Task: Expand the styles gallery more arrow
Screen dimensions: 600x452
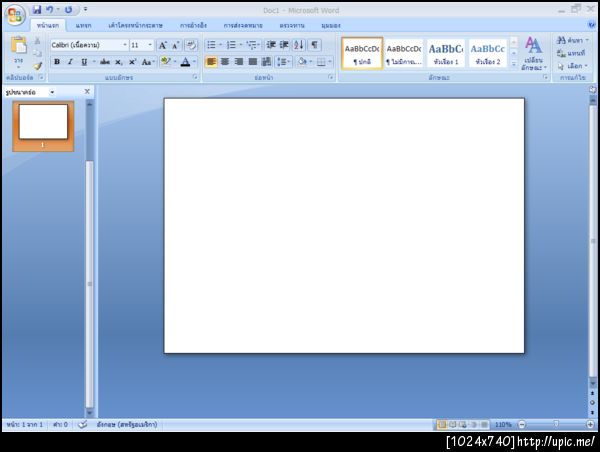Action: [514, 64]
